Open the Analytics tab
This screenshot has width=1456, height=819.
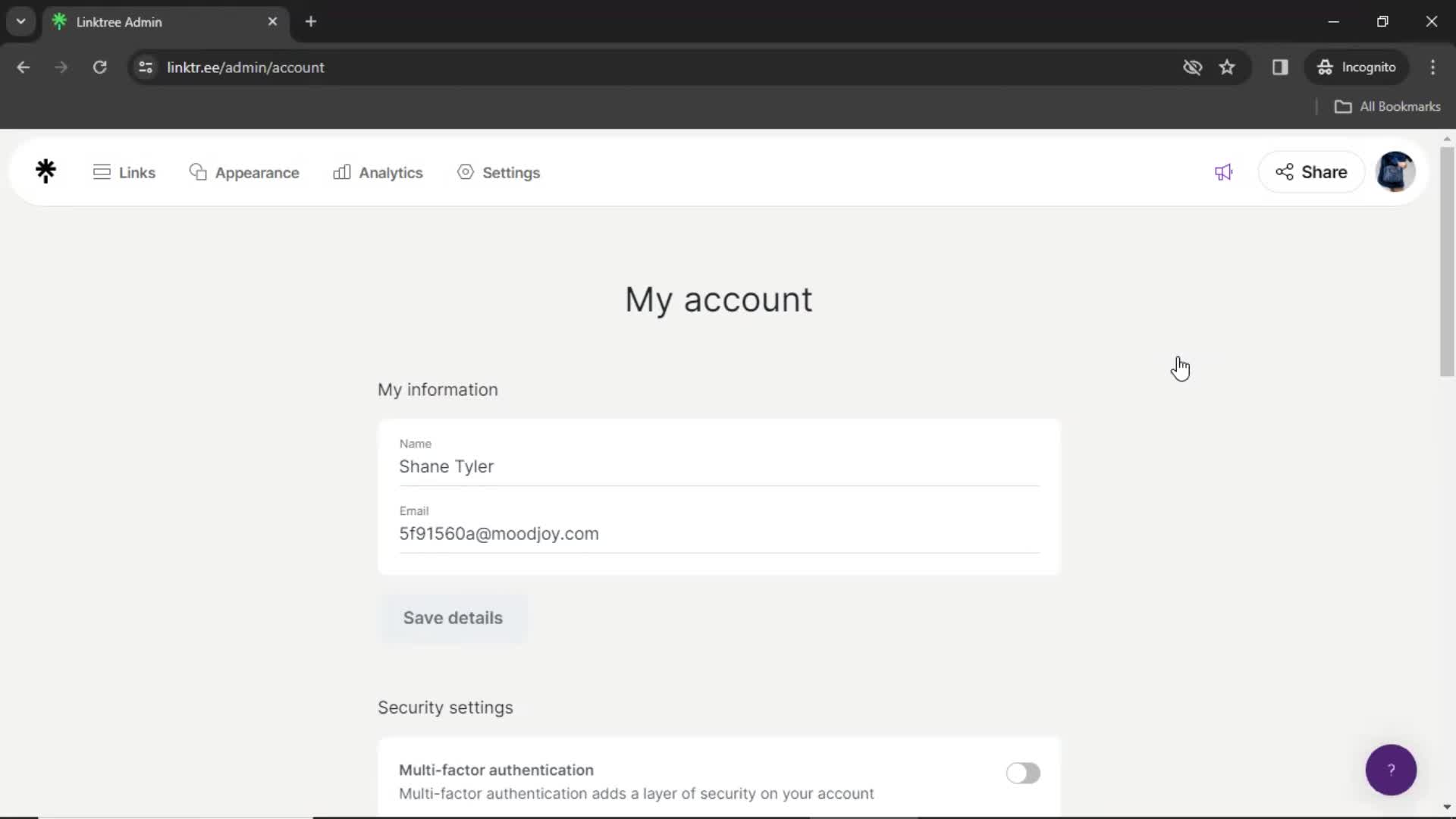click(x=378, y=172)
